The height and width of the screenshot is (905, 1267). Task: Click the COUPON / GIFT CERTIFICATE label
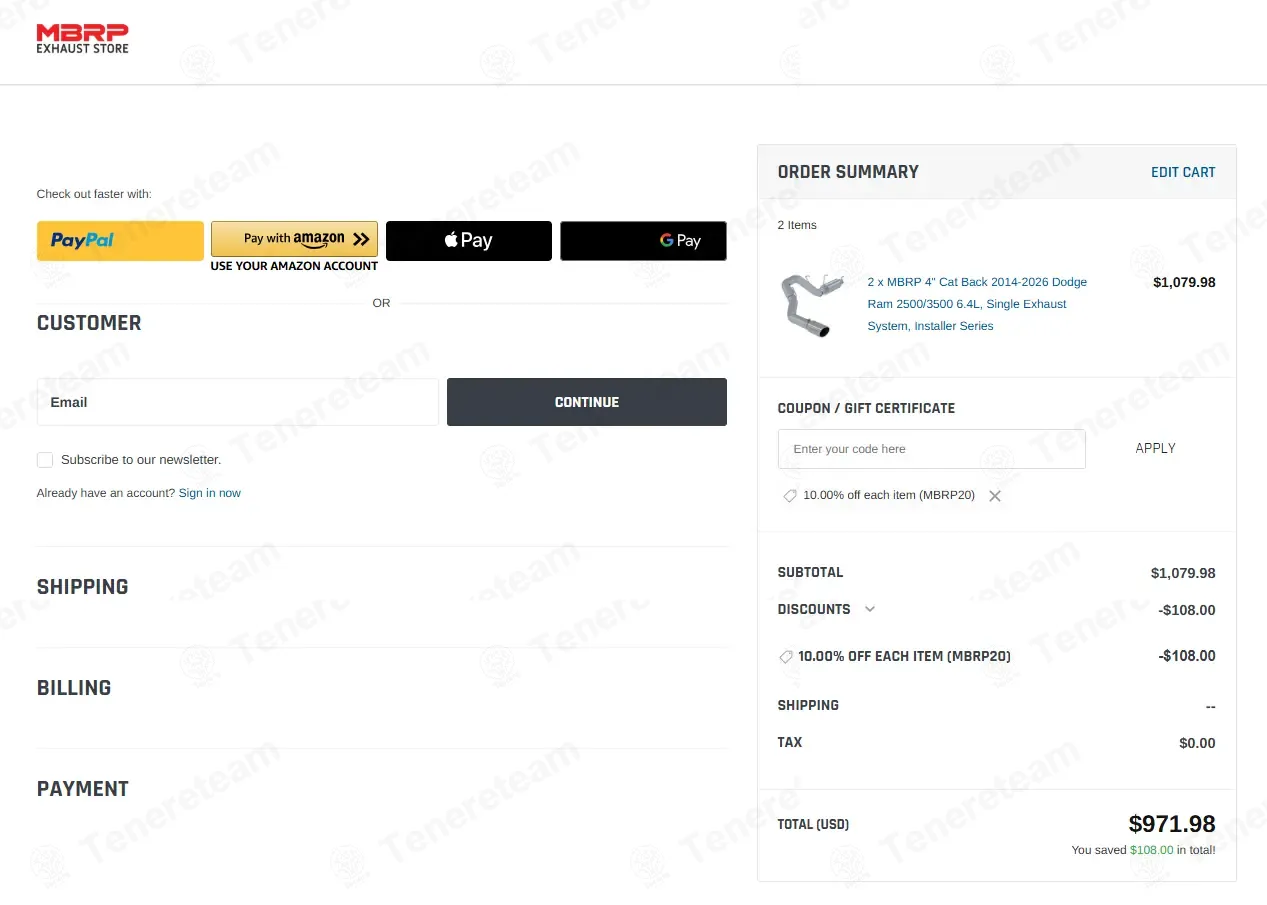[866, 408]
